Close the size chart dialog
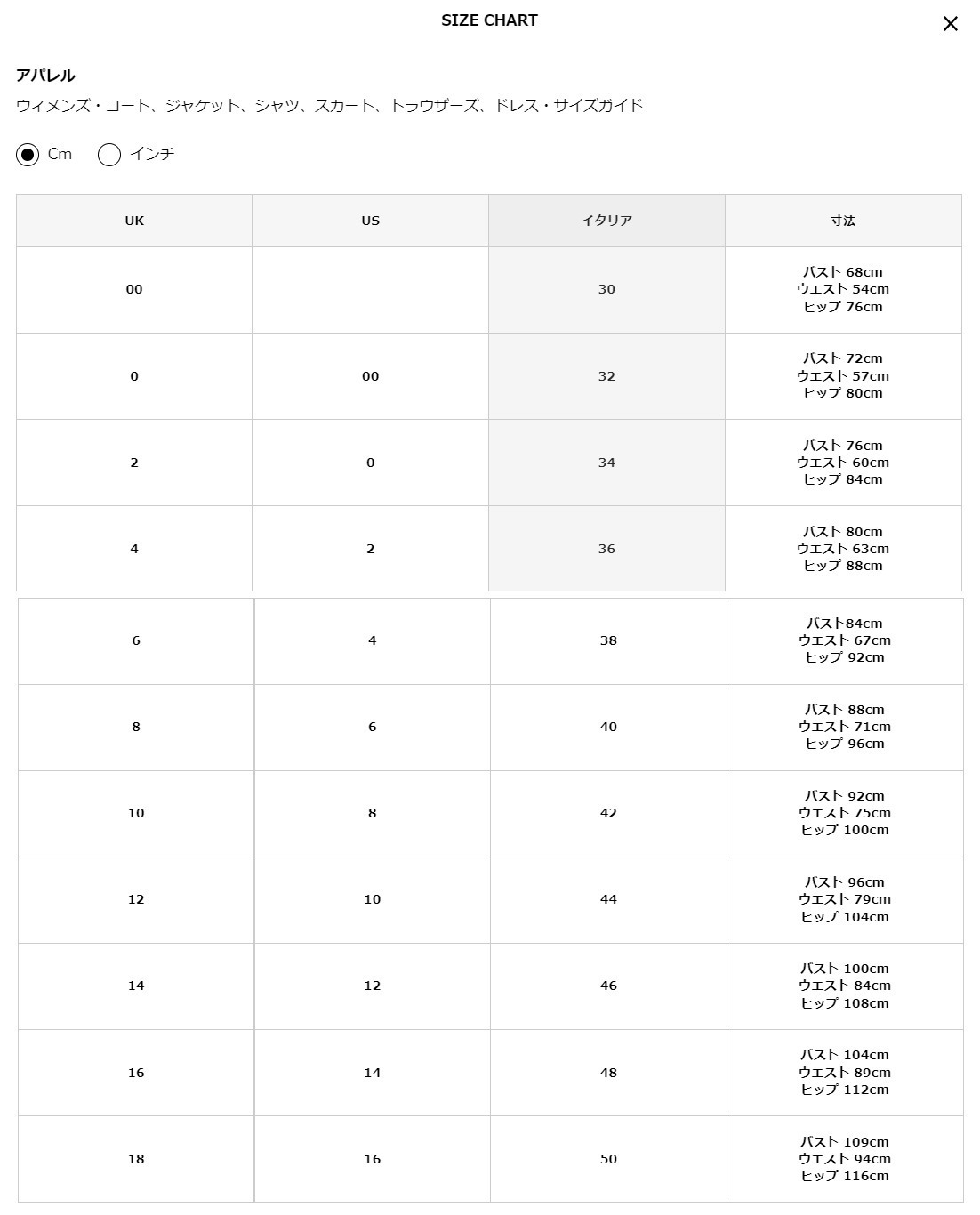Image resolution: width=980 pixels, height=1215 pixels. 950,24
